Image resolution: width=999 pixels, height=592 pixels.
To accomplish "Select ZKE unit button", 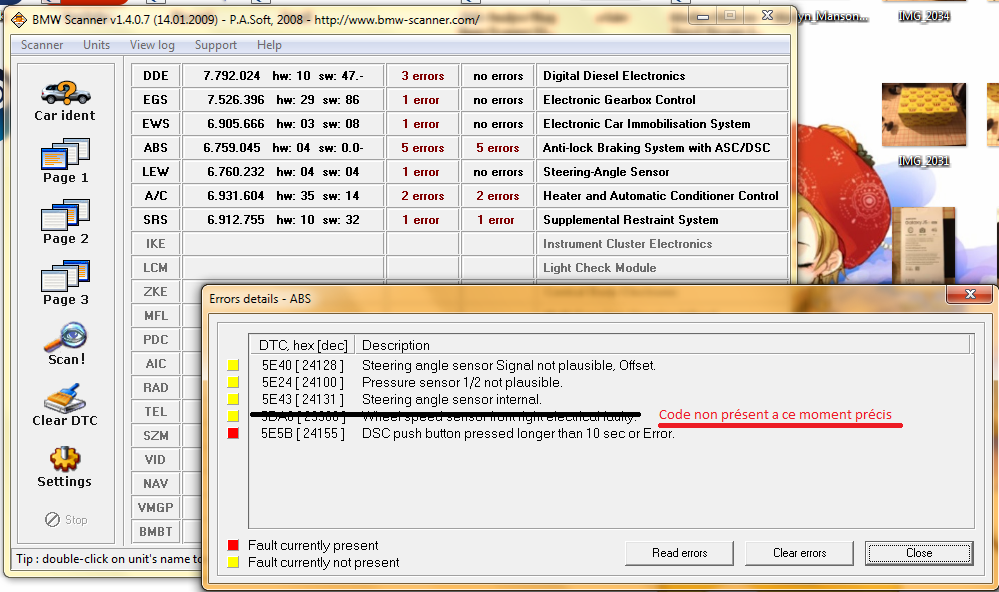I will 156,292.
